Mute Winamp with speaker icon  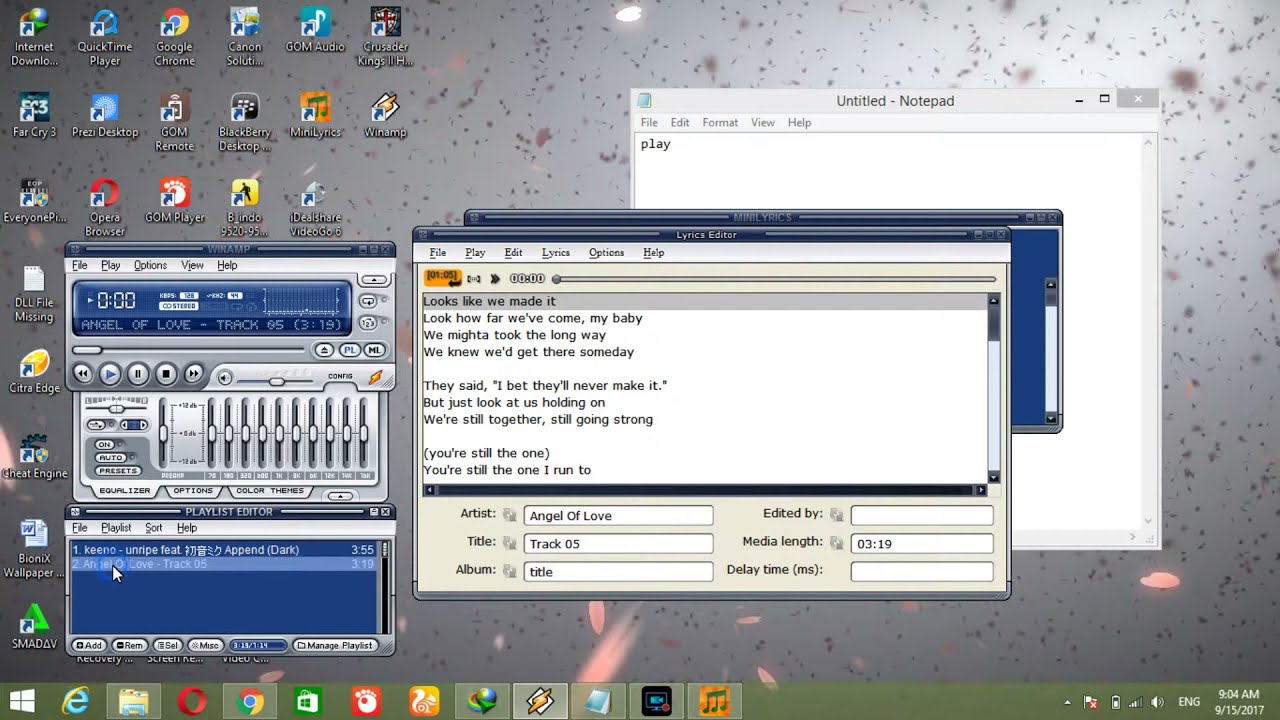[225, 377]
